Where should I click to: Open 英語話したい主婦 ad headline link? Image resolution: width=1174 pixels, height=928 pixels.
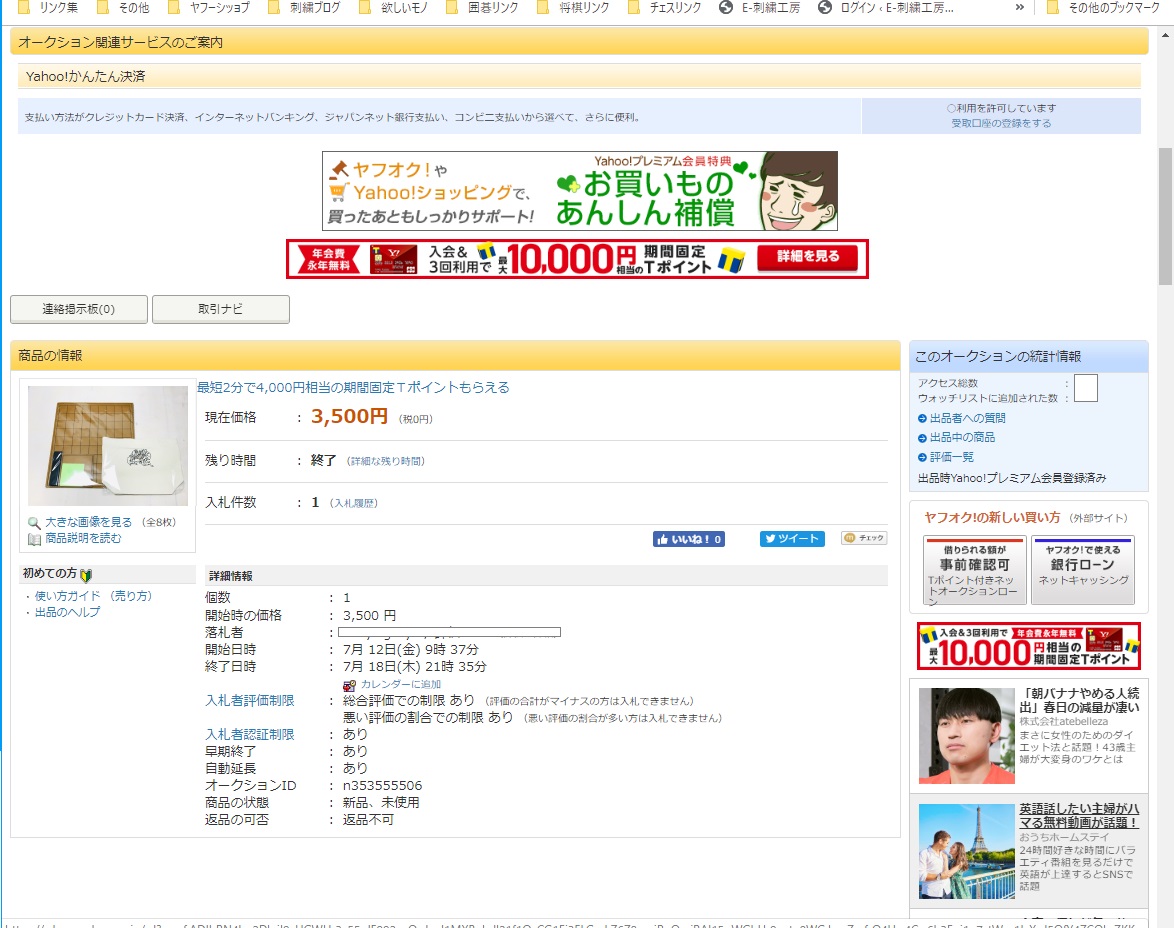(1079, 816)
